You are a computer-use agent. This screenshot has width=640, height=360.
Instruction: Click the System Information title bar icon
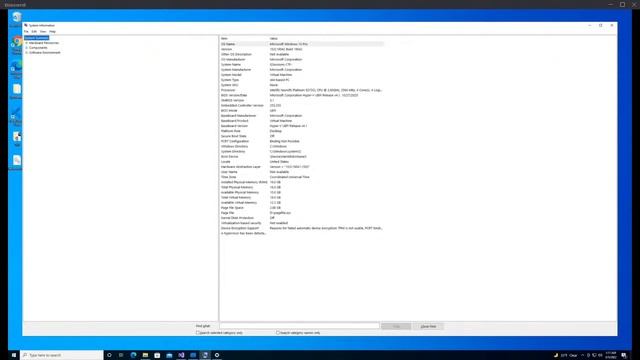coord(26,25)
